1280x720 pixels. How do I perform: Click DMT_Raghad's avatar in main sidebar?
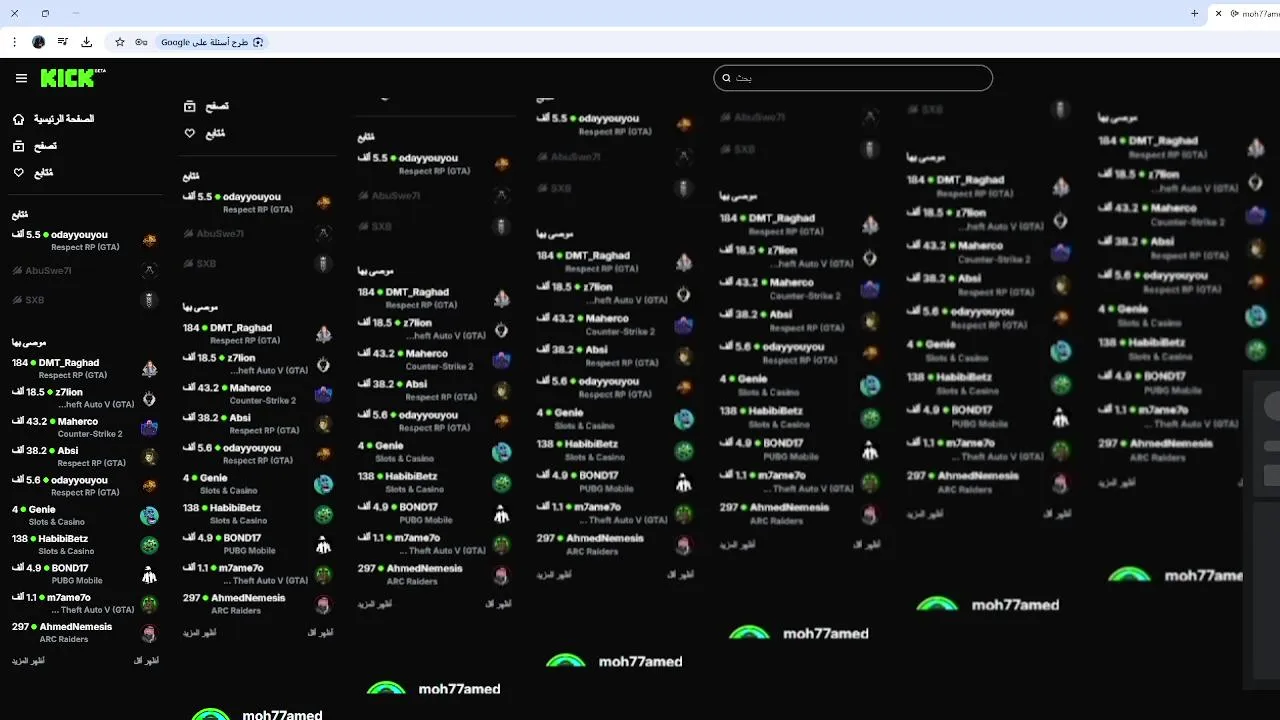[149, 369]
